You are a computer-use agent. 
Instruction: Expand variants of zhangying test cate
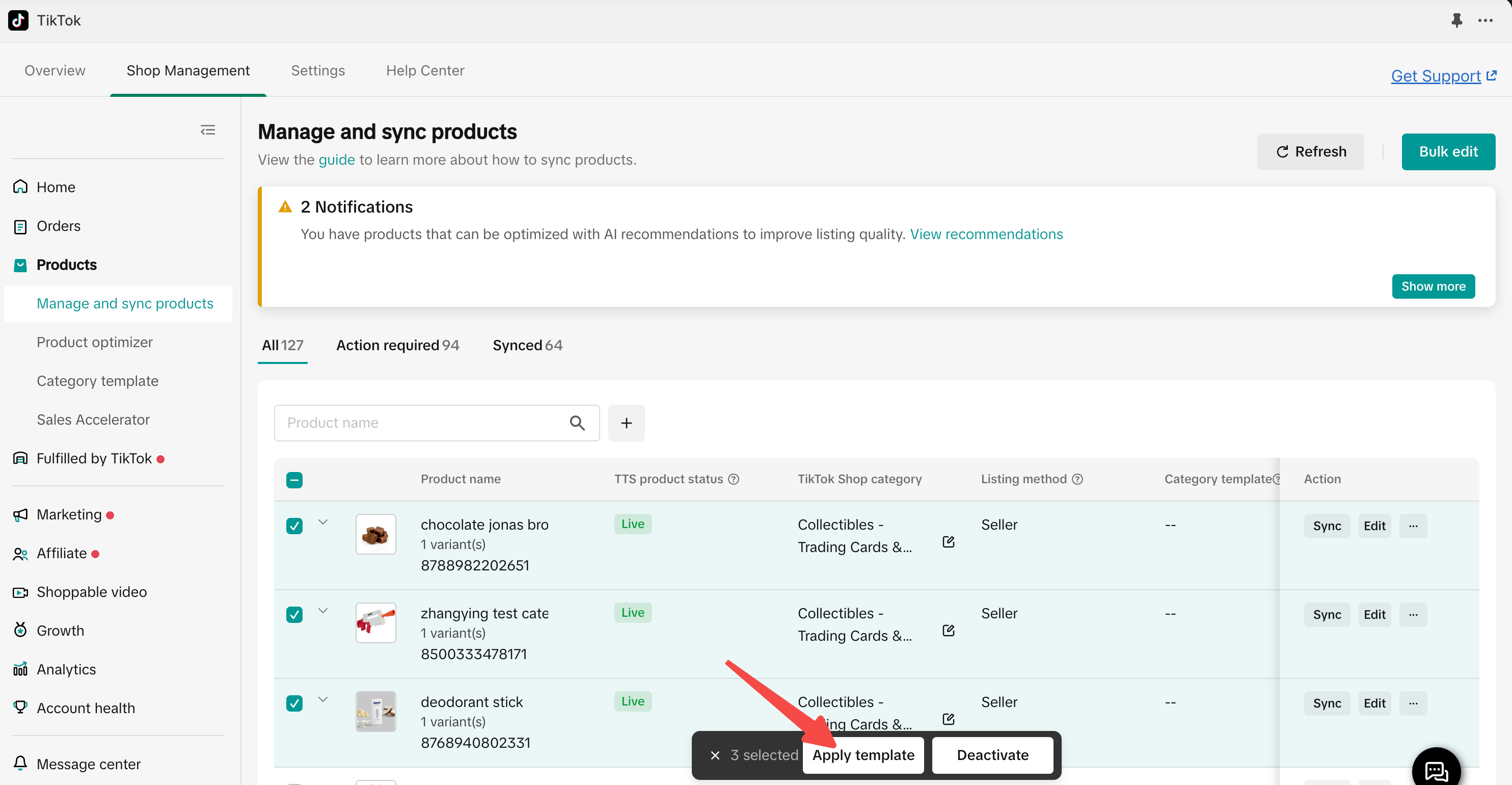pos(323,610)
